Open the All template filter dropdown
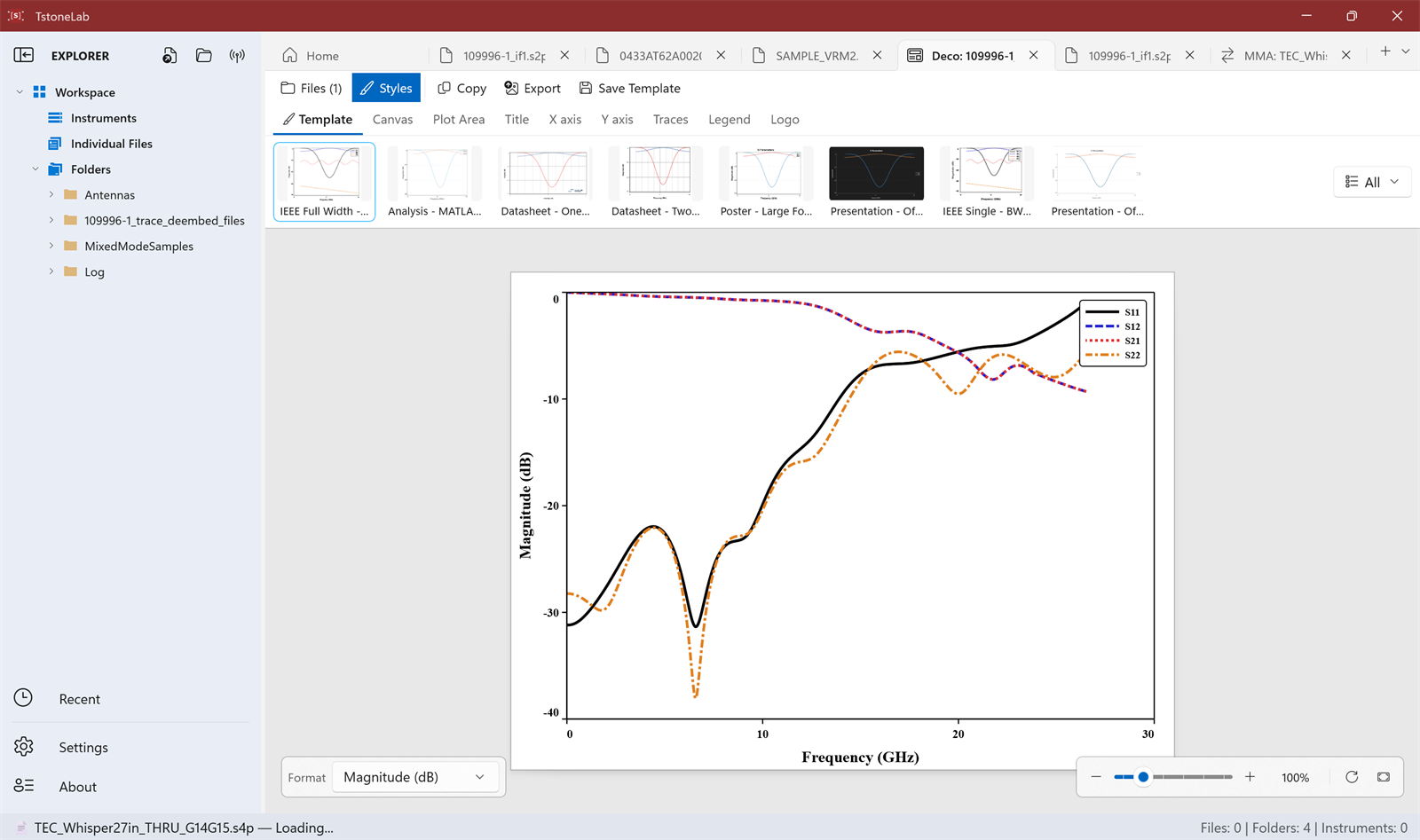 tap(1372, 182)
